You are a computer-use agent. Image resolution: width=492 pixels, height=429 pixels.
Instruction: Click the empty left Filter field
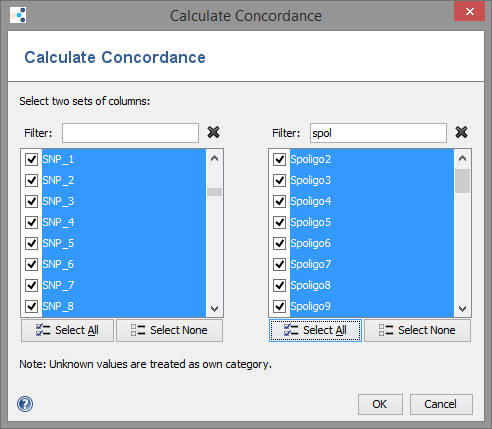[130, 133]
